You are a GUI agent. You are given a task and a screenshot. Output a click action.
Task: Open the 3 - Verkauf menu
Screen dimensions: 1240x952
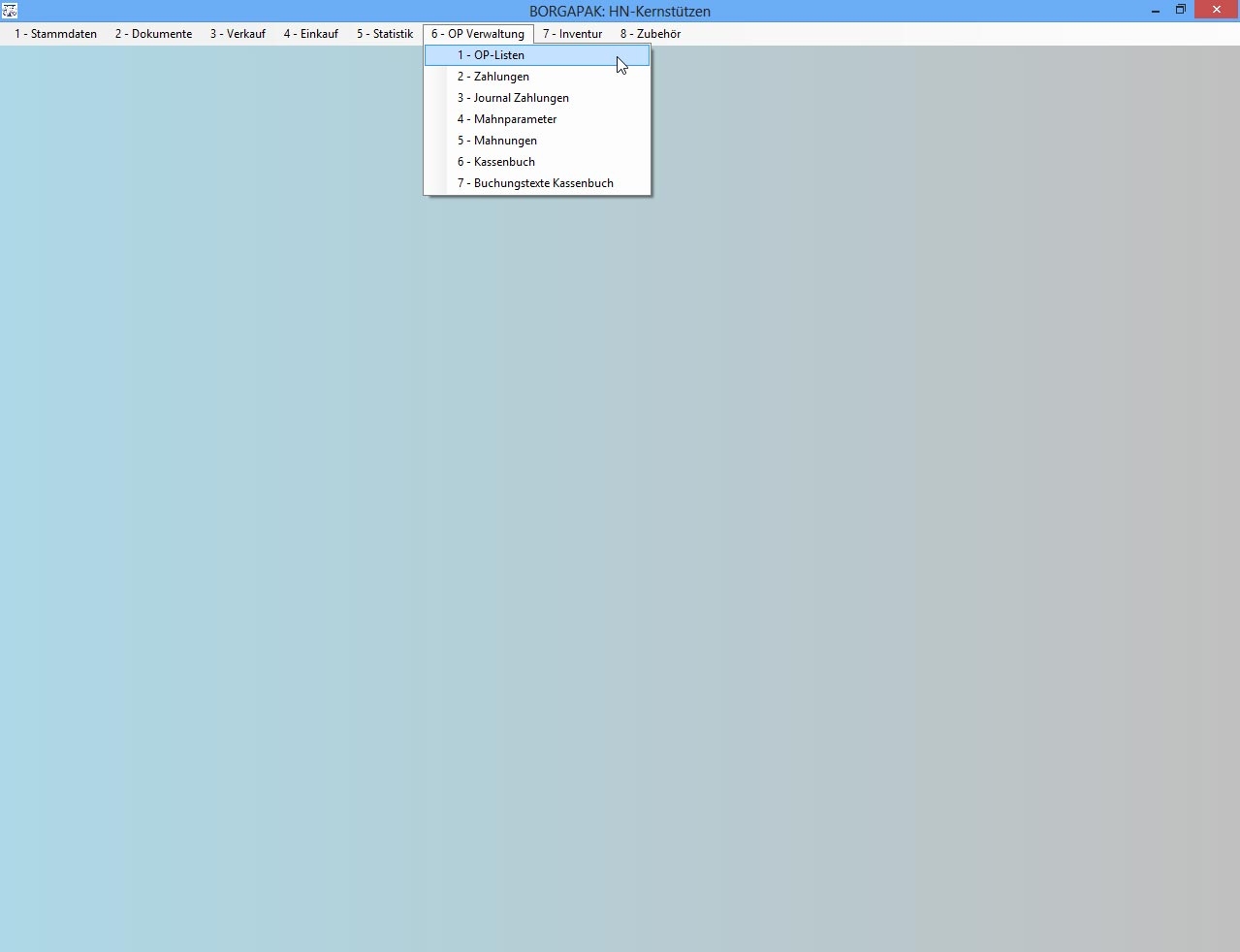point(238,34)
